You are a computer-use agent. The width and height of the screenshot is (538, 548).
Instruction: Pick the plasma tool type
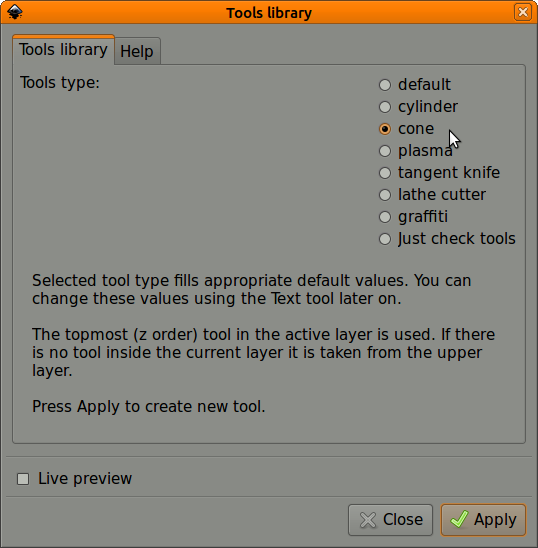click(x=385, y=151)
